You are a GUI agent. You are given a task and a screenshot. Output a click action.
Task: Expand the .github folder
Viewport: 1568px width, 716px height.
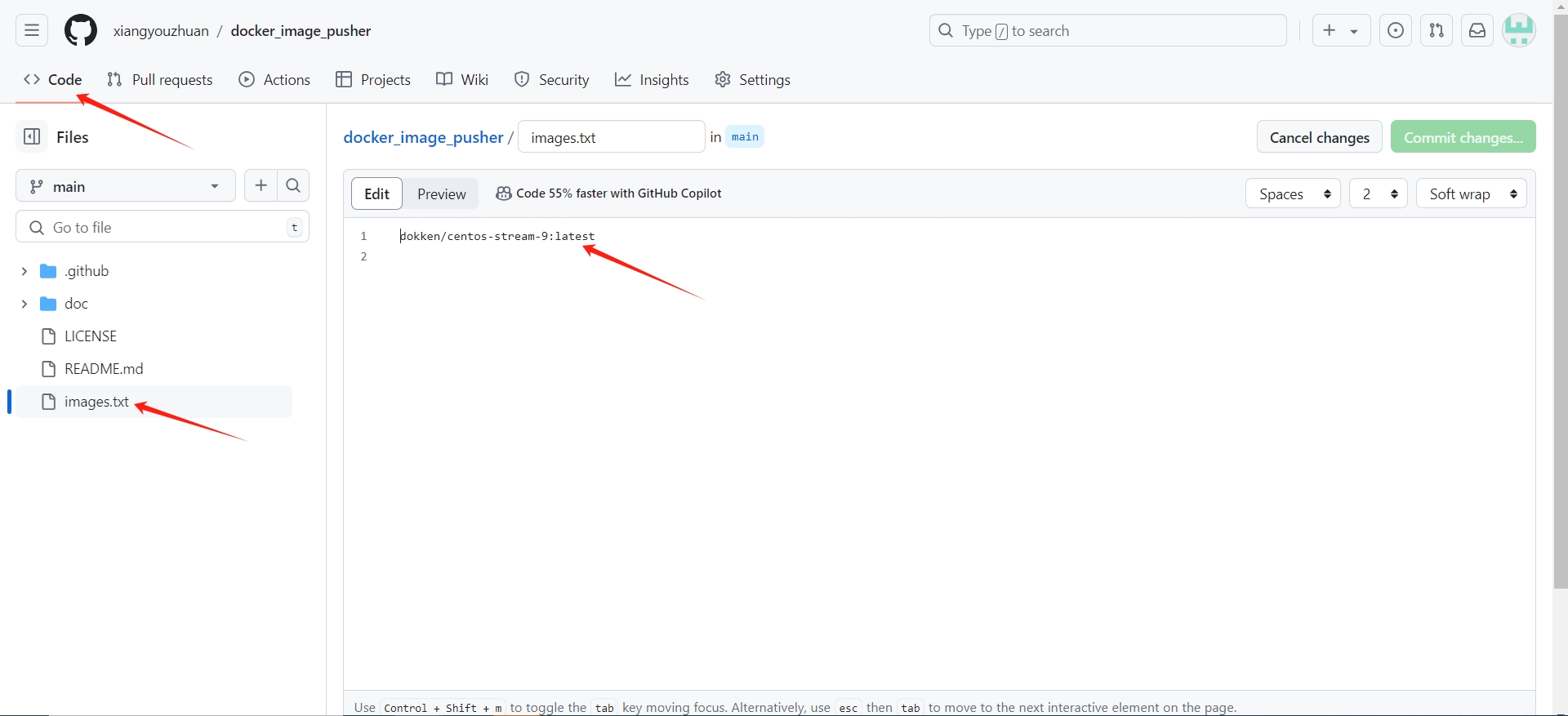[24, 271]
